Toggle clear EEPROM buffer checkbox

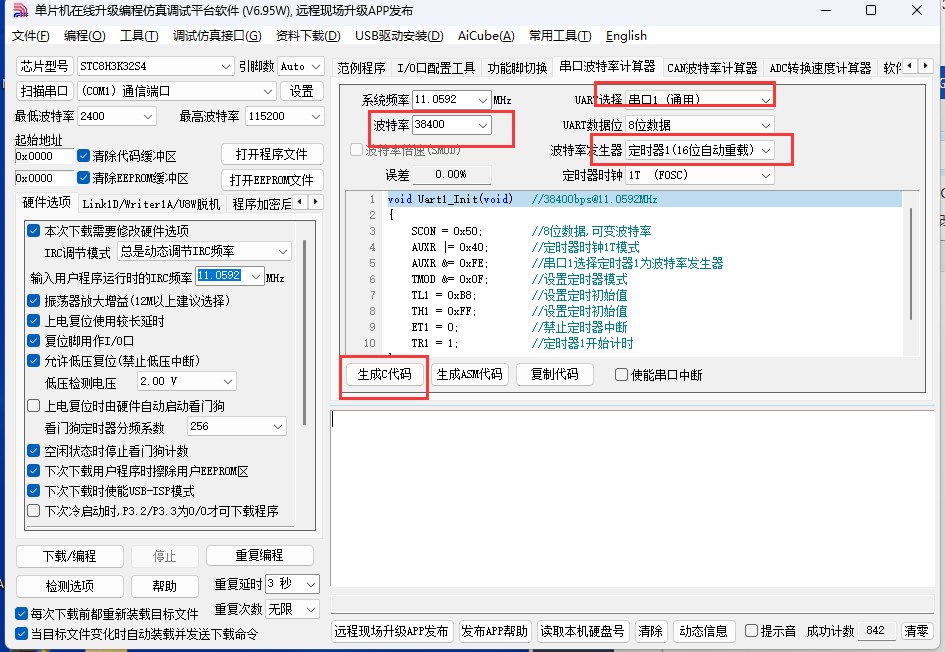[x=83, y=178]
